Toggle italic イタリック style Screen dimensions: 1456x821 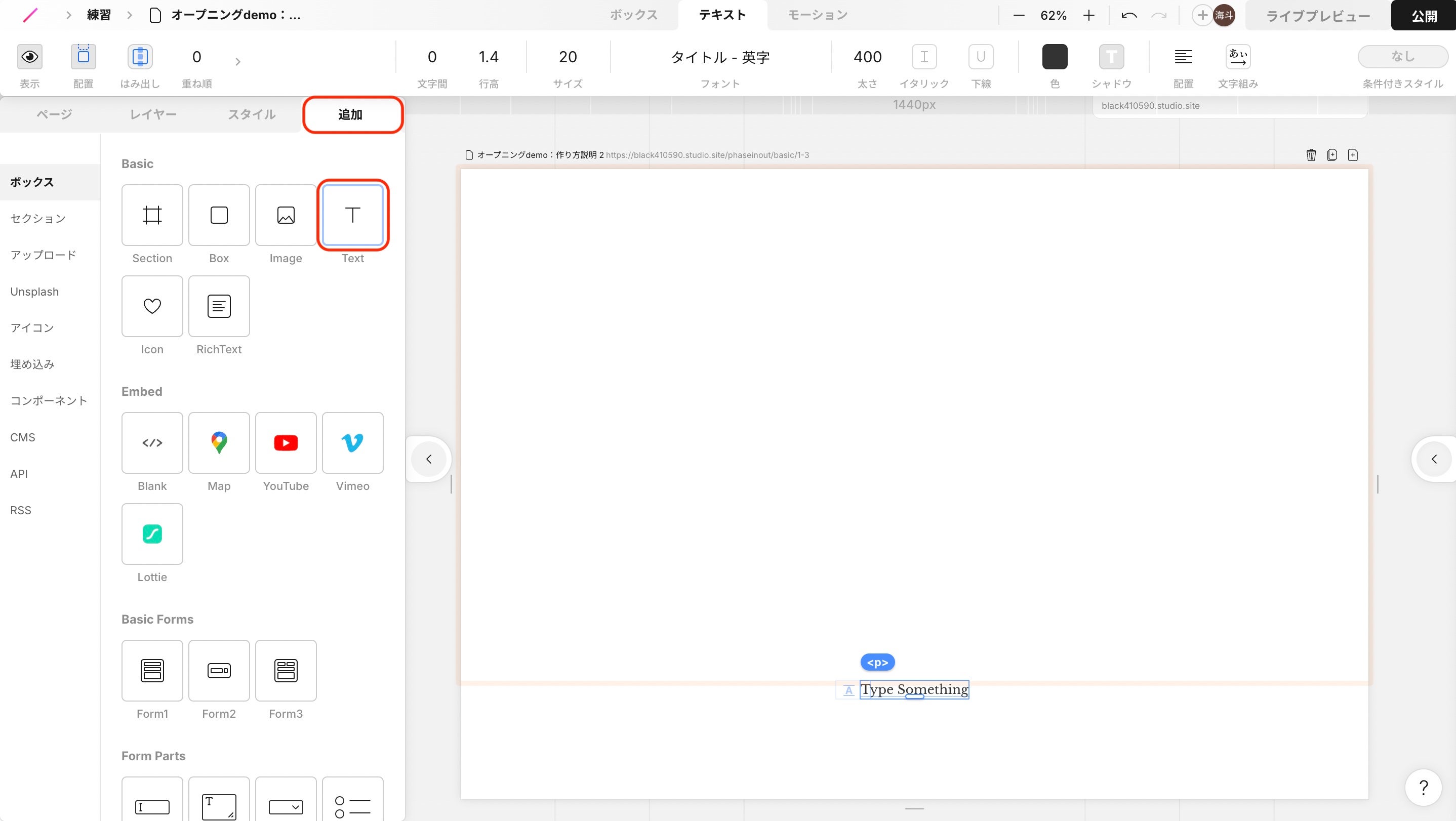(923, 57)
